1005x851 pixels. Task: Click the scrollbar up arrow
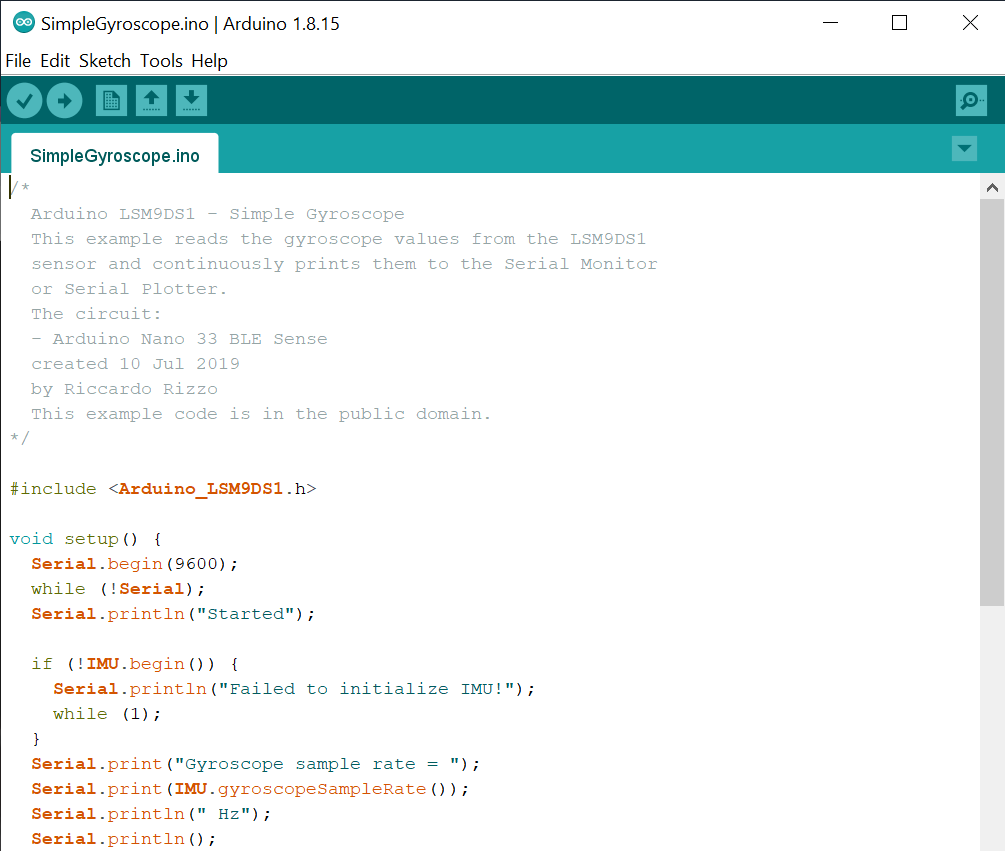click(x=992, y=188)
